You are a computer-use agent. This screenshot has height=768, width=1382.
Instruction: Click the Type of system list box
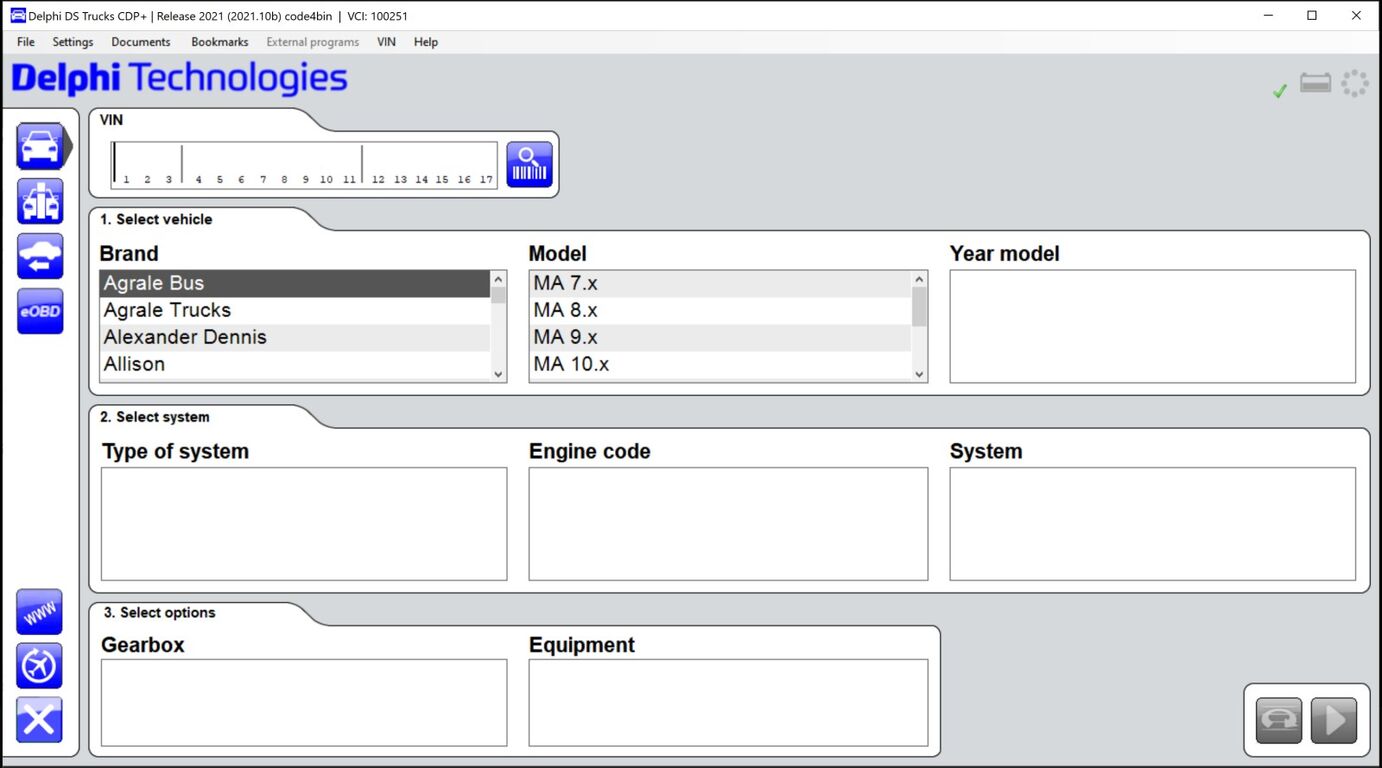click(304, 524)
